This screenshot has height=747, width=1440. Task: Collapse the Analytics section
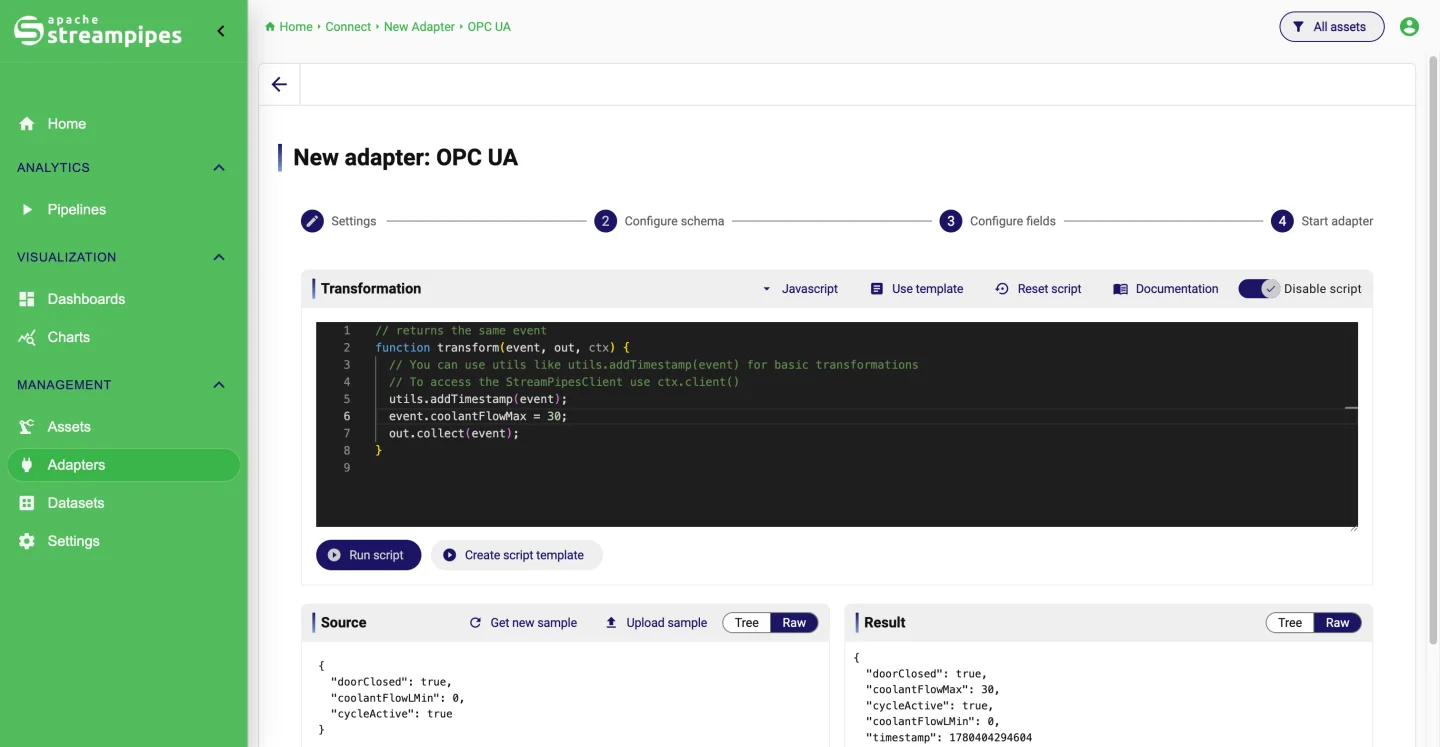[x=219, y=168]
